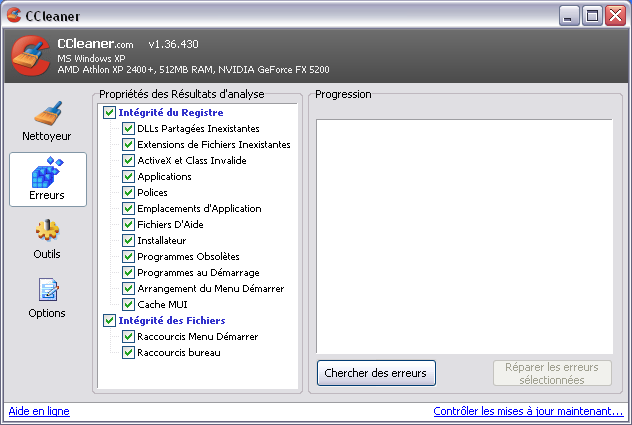Toggle Emplacements d'Application checkbox
632x425 pixels.
tap(128, 208)
